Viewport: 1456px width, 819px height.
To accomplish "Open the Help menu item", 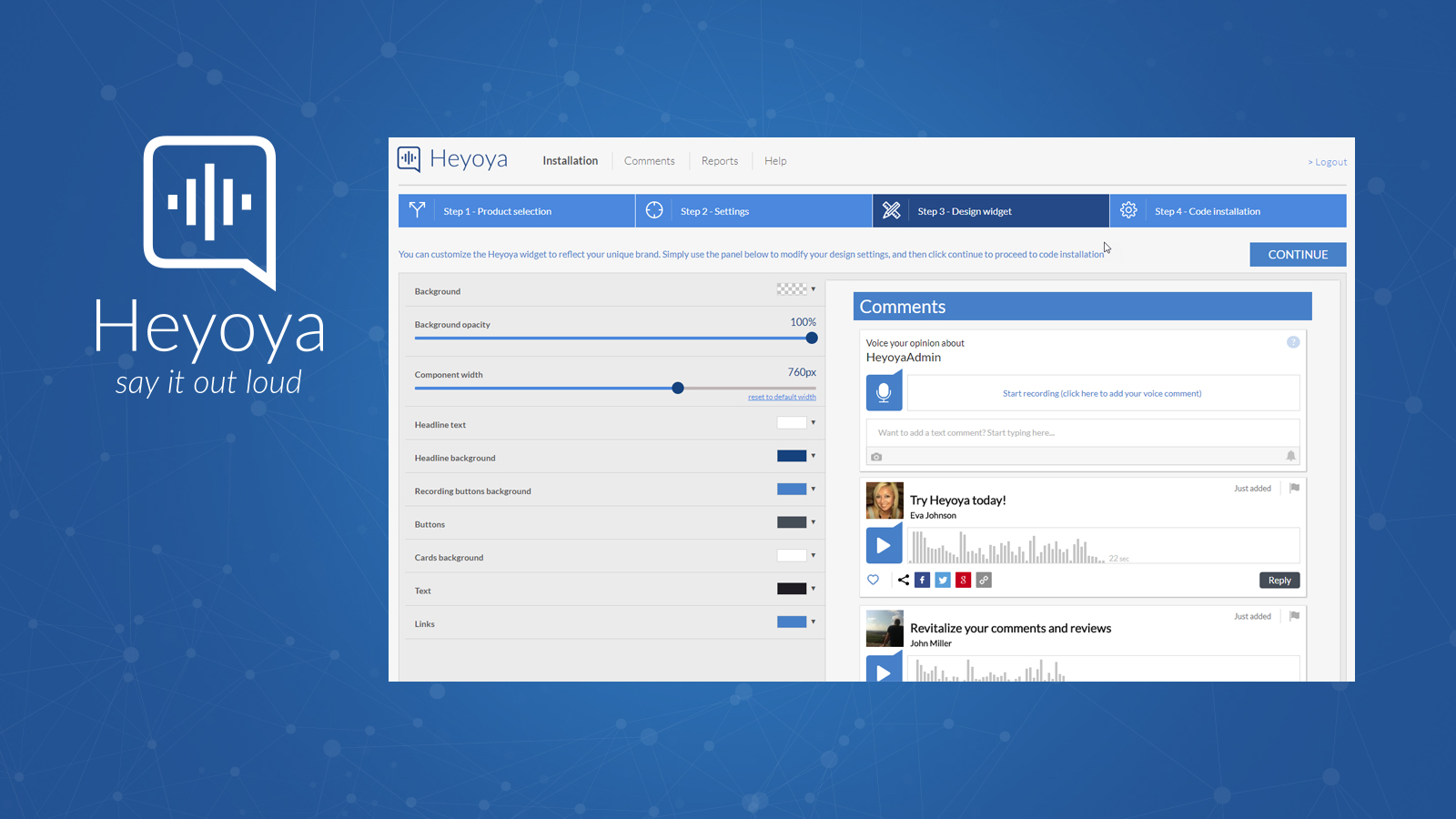I will (x=775, y=161).
